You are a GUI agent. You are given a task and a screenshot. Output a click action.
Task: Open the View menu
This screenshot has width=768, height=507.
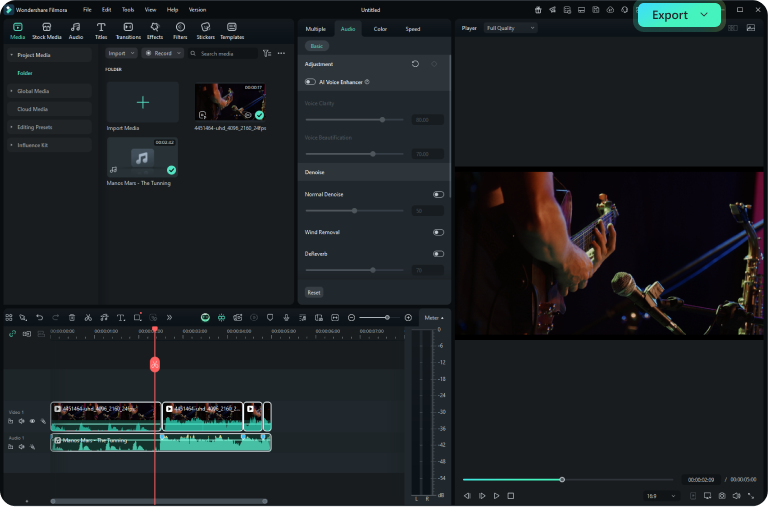point(150,10)
